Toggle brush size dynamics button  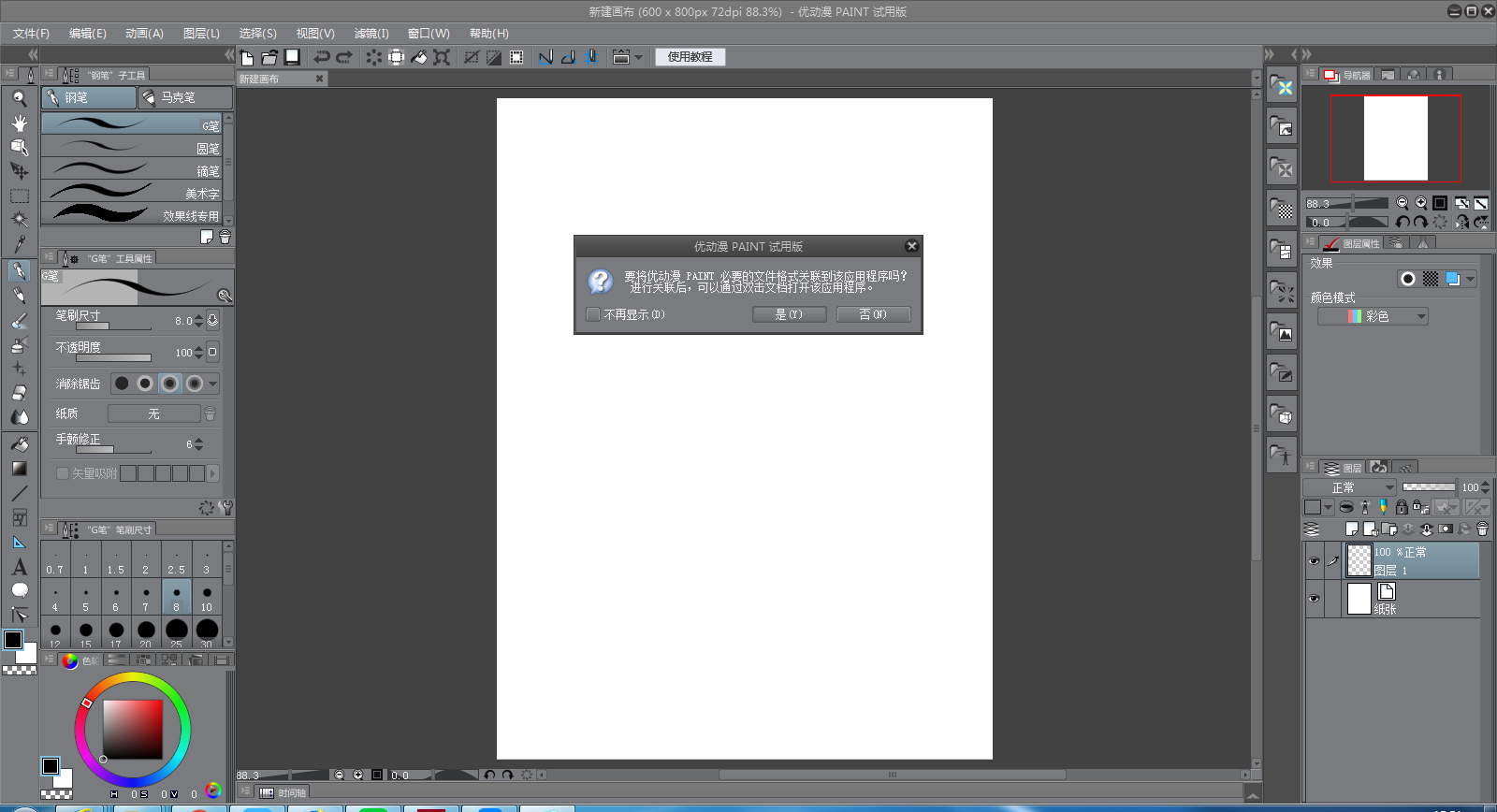(x=212, y=321)
